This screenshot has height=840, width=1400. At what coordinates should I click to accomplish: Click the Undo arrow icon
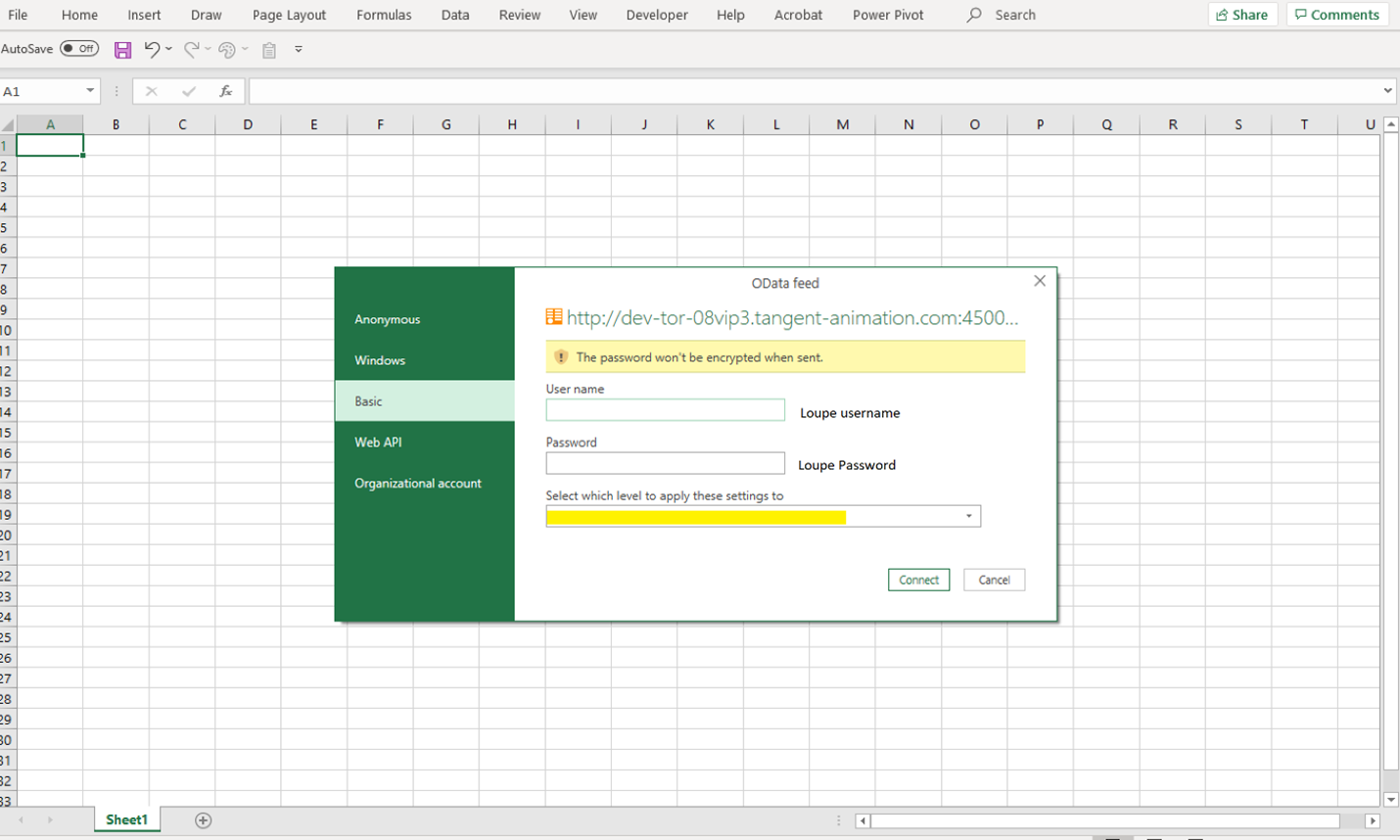152,49
